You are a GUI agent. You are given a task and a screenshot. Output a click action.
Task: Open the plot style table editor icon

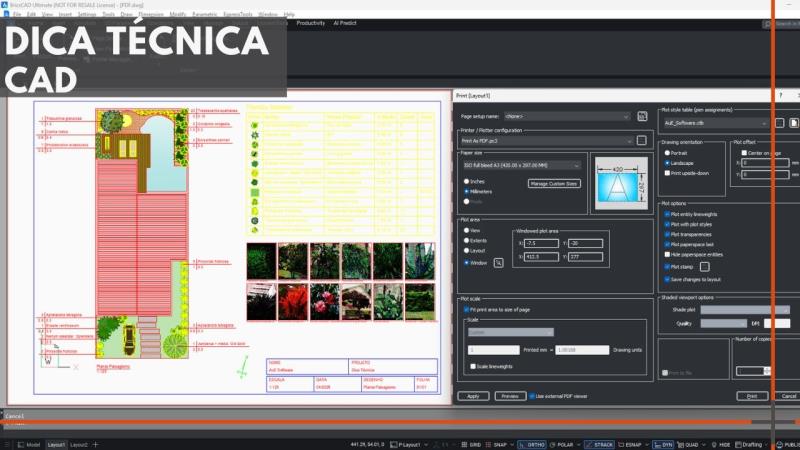(x=779, y=123)
